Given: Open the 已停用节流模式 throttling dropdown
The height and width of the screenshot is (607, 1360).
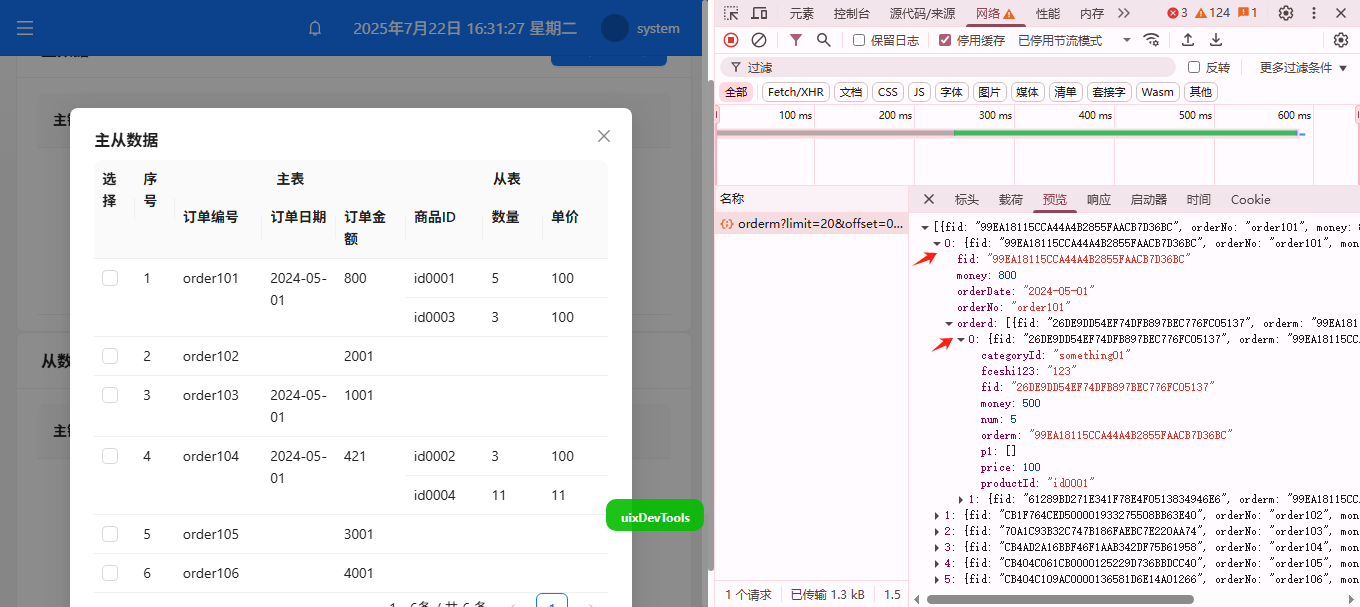Looking at the screenshot, I should 1074,40.
